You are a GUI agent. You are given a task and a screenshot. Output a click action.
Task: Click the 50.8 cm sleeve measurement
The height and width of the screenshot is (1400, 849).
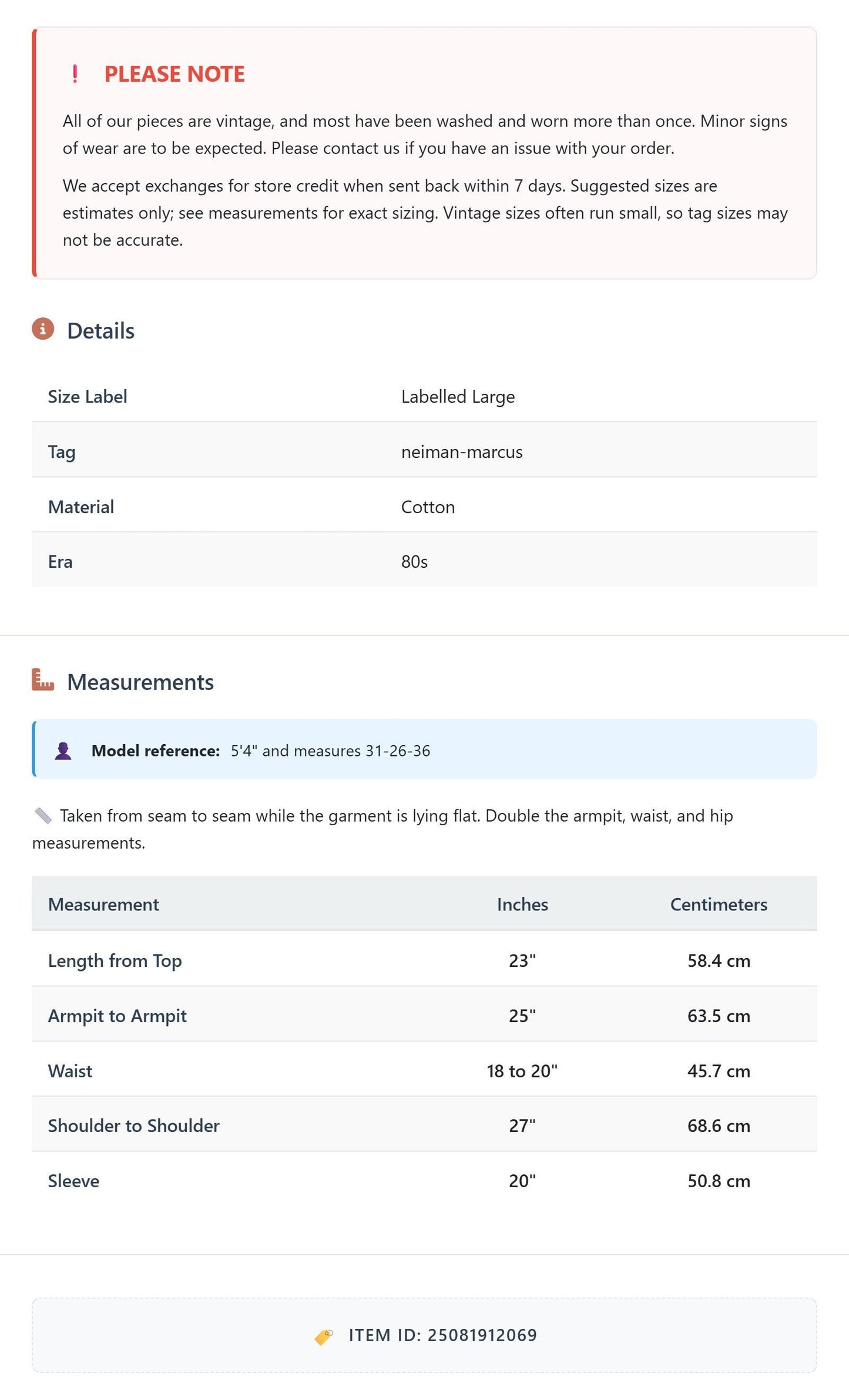(719, 1181)
